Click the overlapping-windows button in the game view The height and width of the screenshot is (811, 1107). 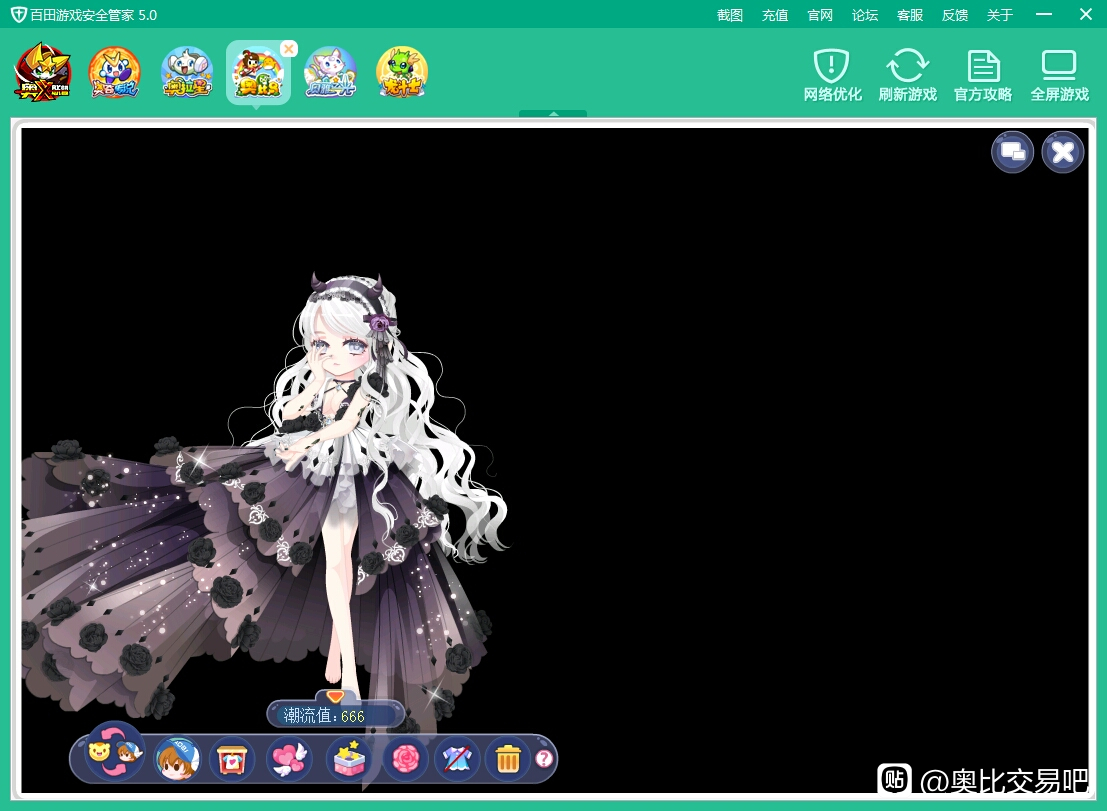1012,152
